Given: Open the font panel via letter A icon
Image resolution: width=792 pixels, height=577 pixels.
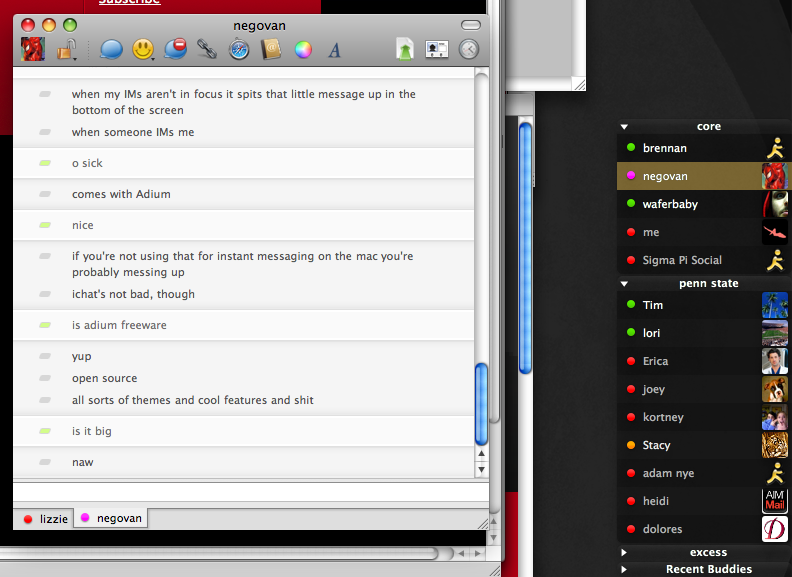Looking at the screenshot, I should (x=334, y=50).
